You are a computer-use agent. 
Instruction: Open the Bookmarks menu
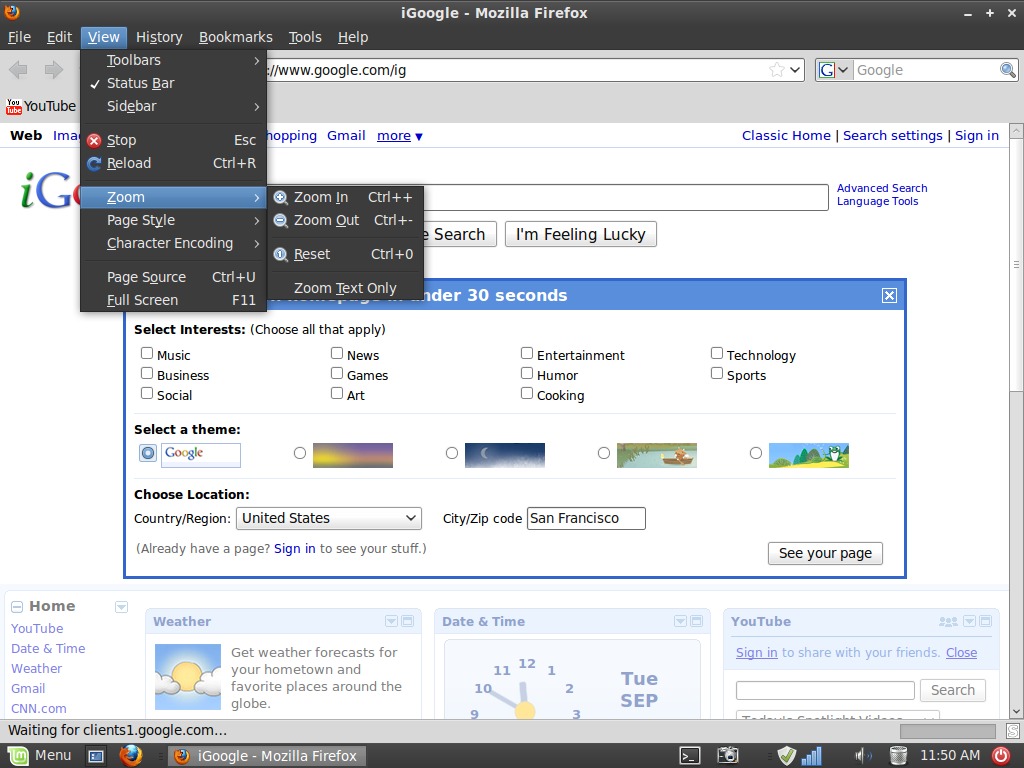(x=236, y=37)
